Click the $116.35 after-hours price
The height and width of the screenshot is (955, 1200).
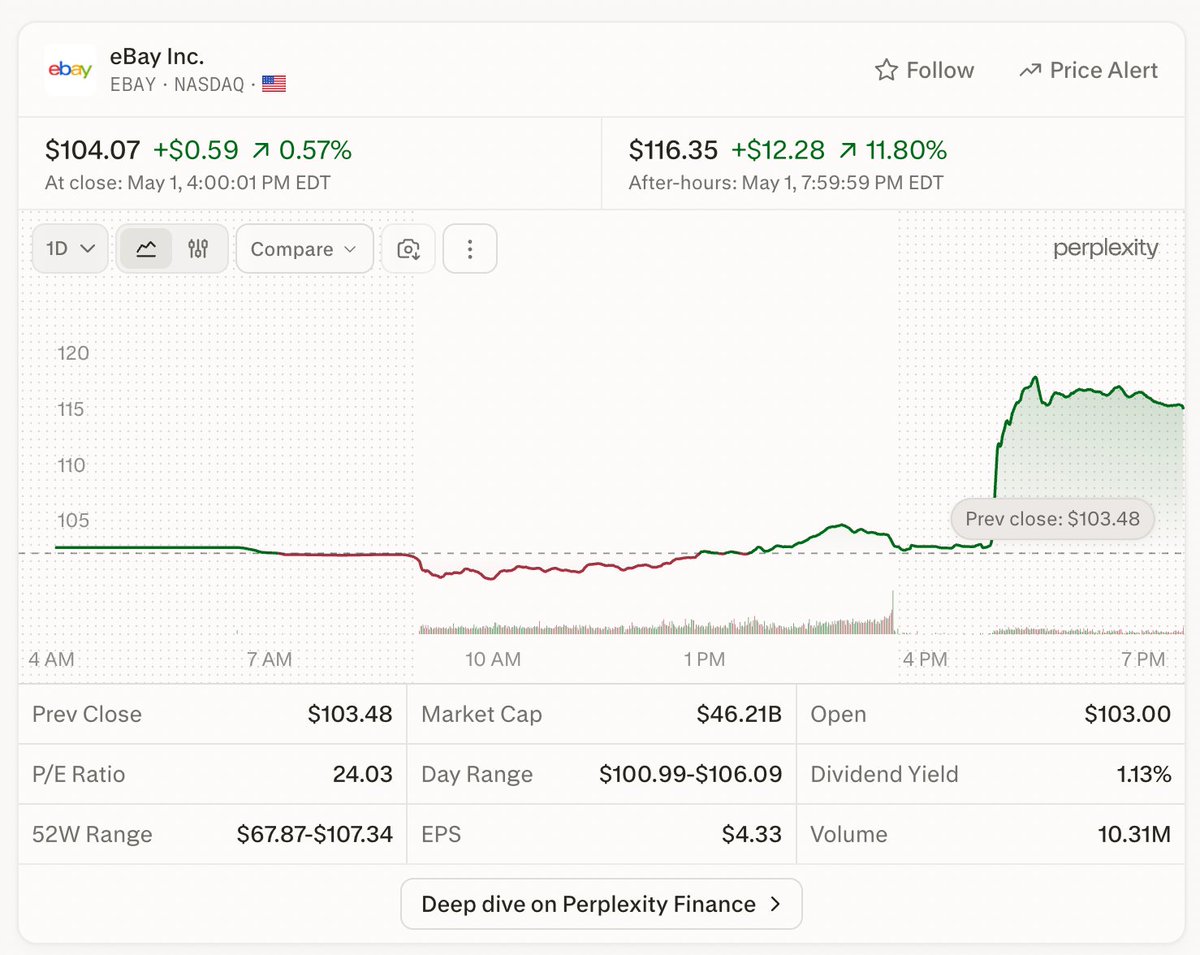coord(674,151)
